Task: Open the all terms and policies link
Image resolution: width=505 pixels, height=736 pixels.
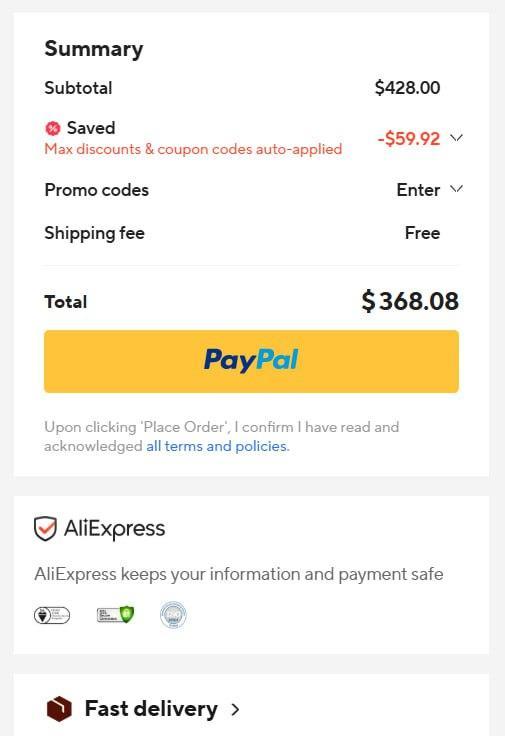Action: pyautogui.click(x=218, y=446)
